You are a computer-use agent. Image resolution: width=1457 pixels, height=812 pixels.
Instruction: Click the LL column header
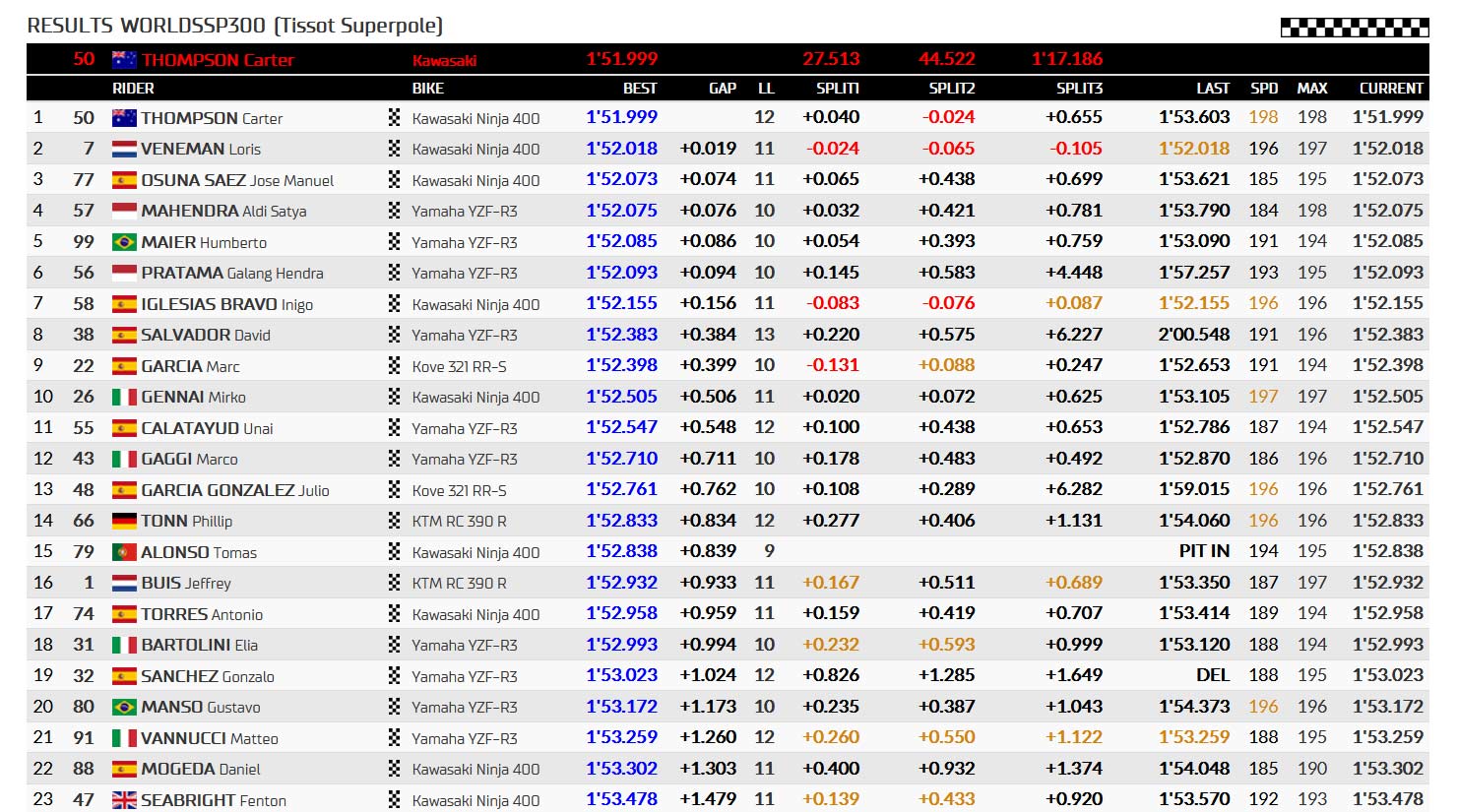(x=766, y=89)
